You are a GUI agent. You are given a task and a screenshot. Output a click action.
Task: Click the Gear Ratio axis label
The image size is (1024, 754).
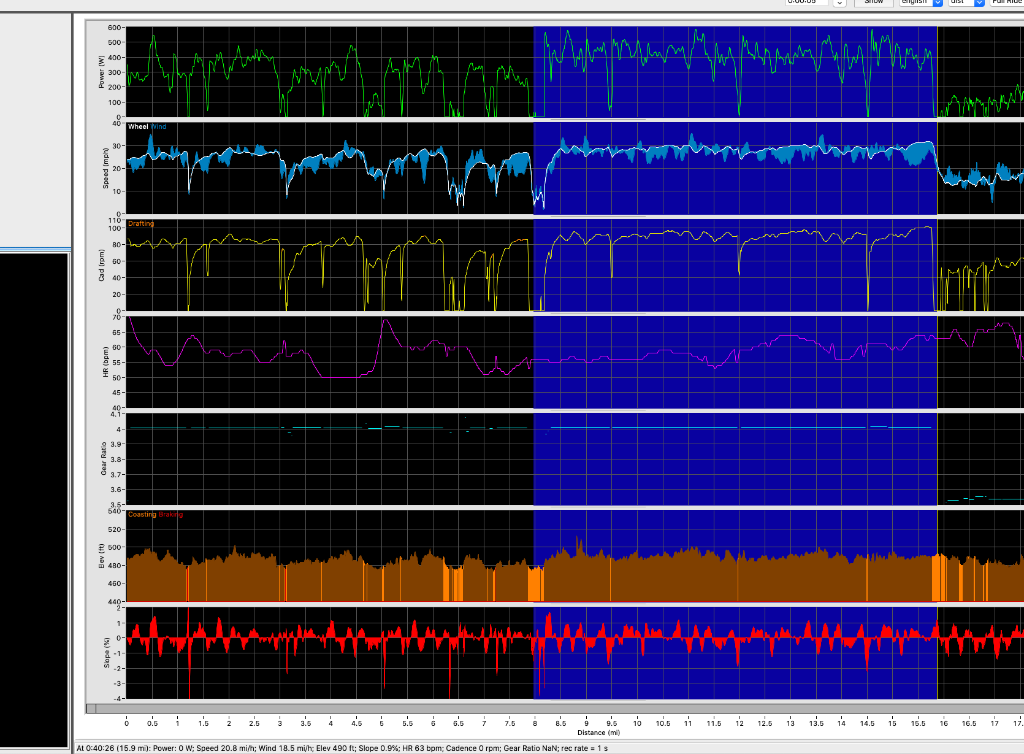pyautogui.click(x=102, y=458)
